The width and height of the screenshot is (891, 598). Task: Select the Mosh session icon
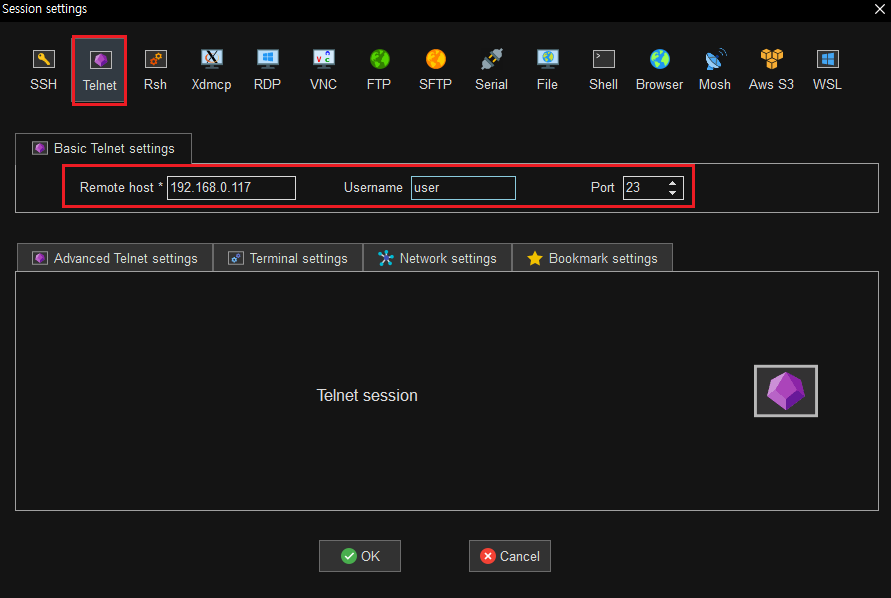[715, 70]
